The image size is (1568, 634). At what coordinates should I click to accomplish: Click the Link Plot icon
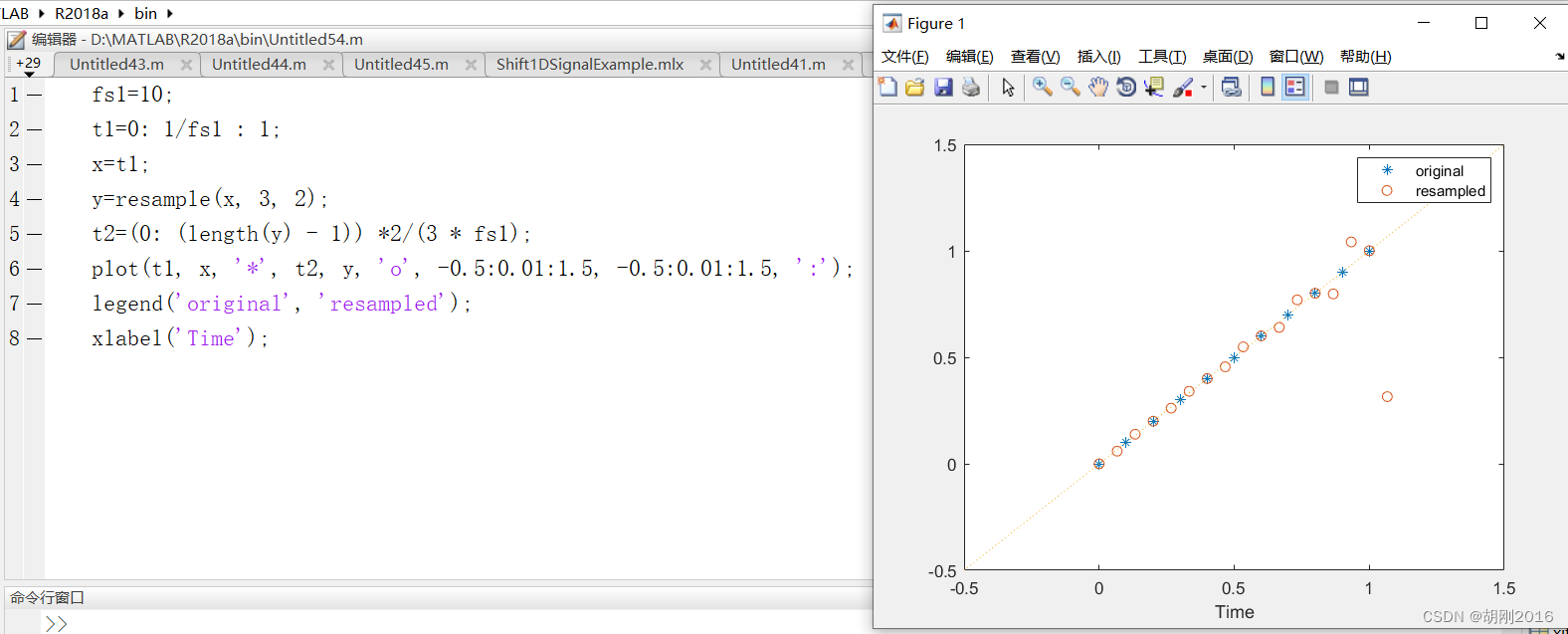coord(1232,88)
